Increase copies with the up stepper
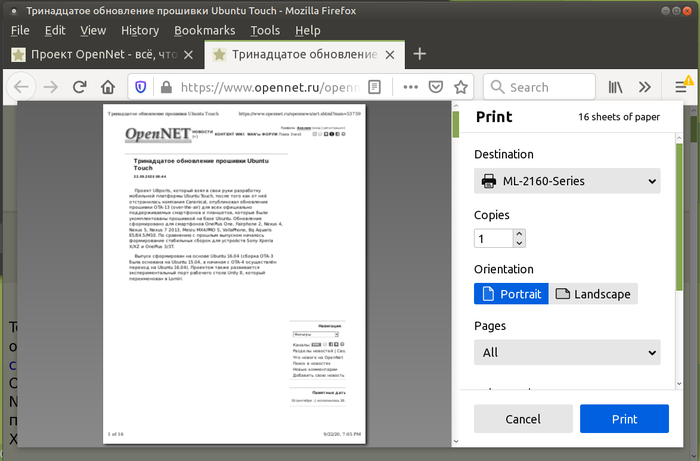700x461 pixels. point(519,233)
